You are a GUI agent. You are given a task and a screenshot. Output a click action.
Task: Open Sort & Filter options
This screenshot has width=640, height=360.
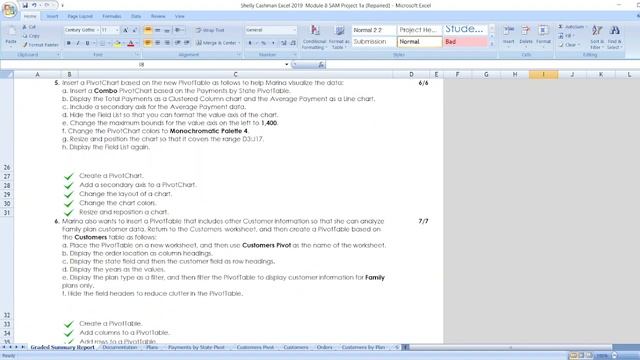coord(597,37)
